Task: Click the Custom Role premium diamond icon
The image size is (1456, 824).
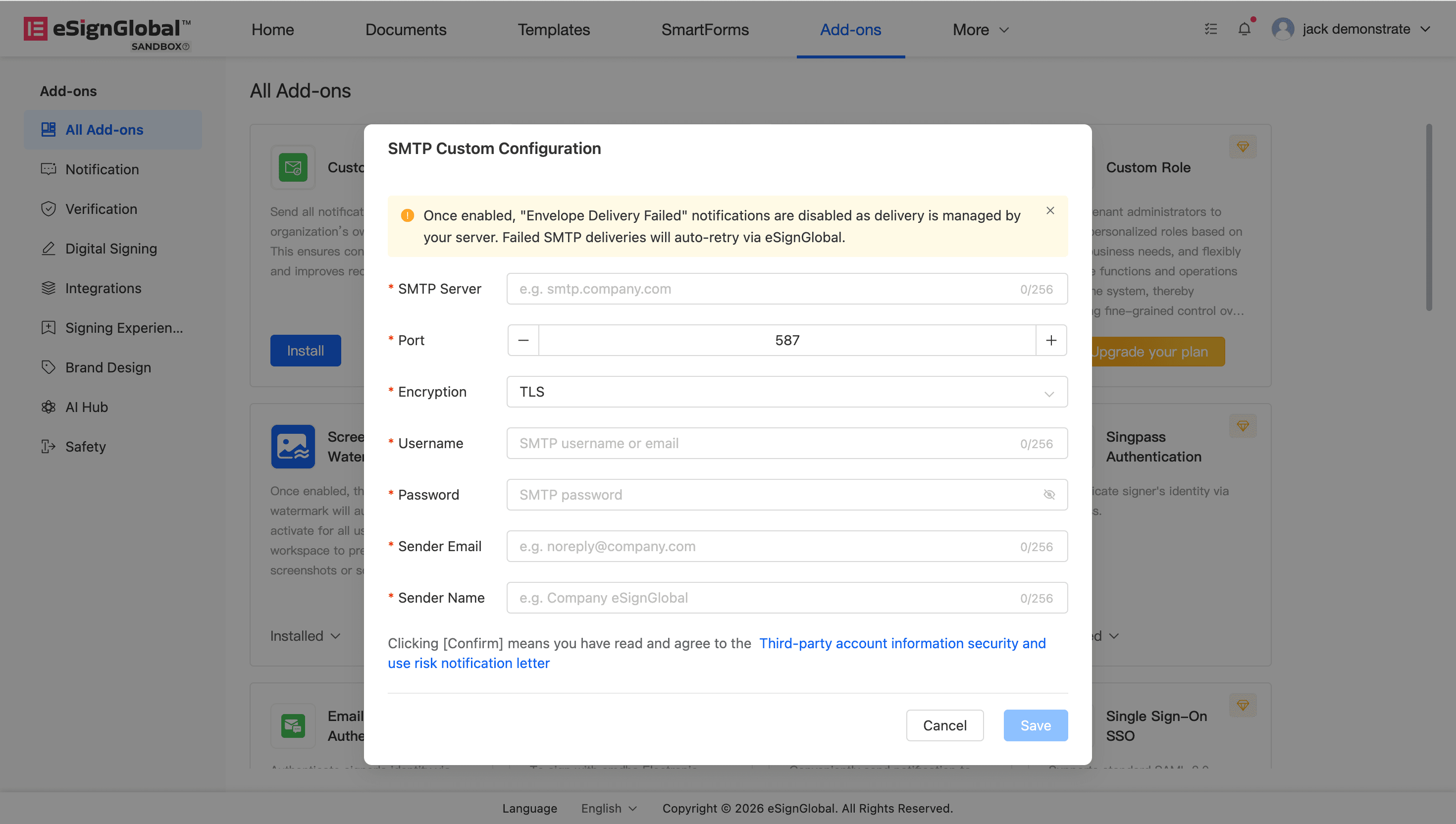Action: coord(1243,147)
